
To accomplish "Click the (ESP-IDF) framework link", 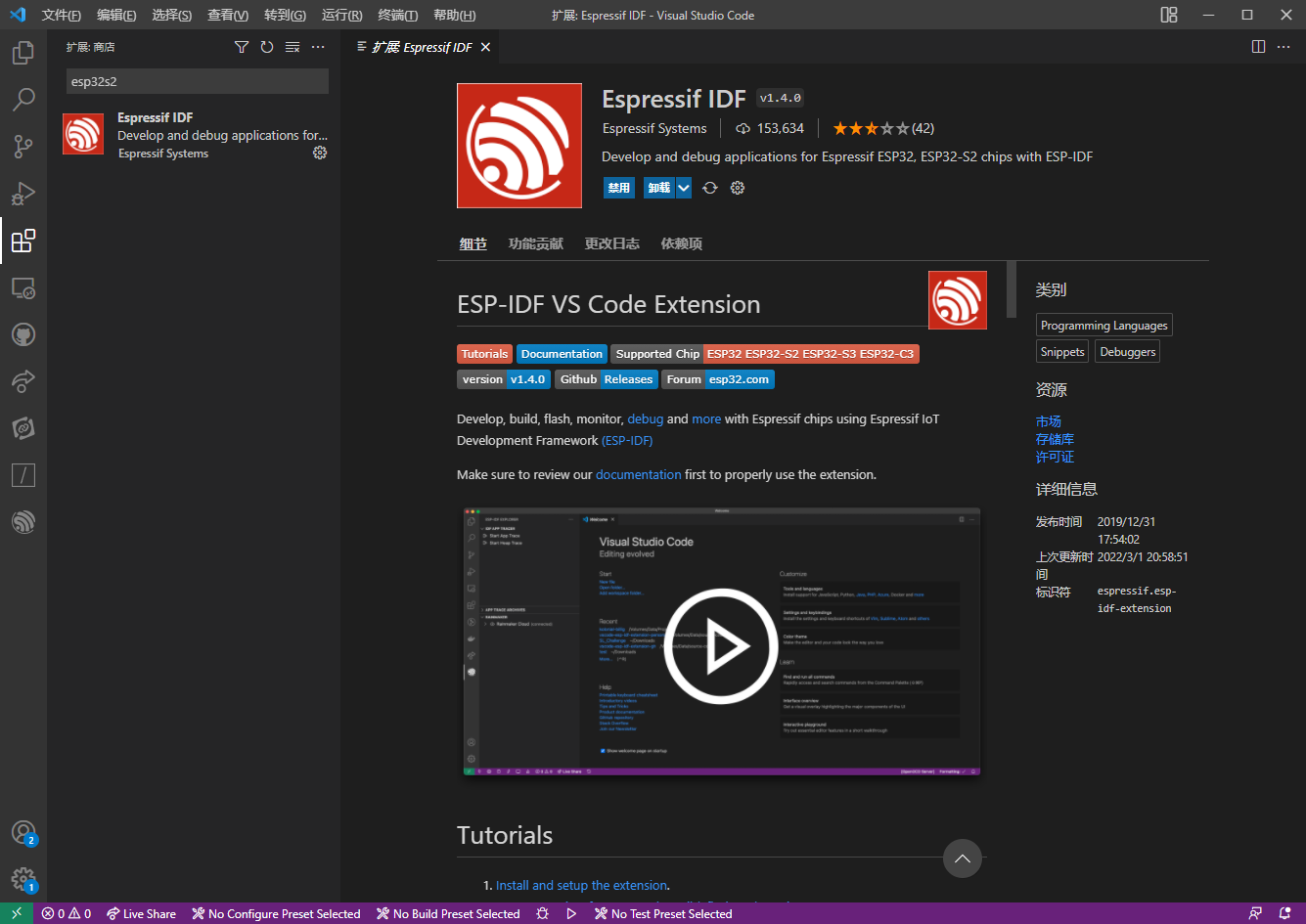I will (x=627, y=440).
